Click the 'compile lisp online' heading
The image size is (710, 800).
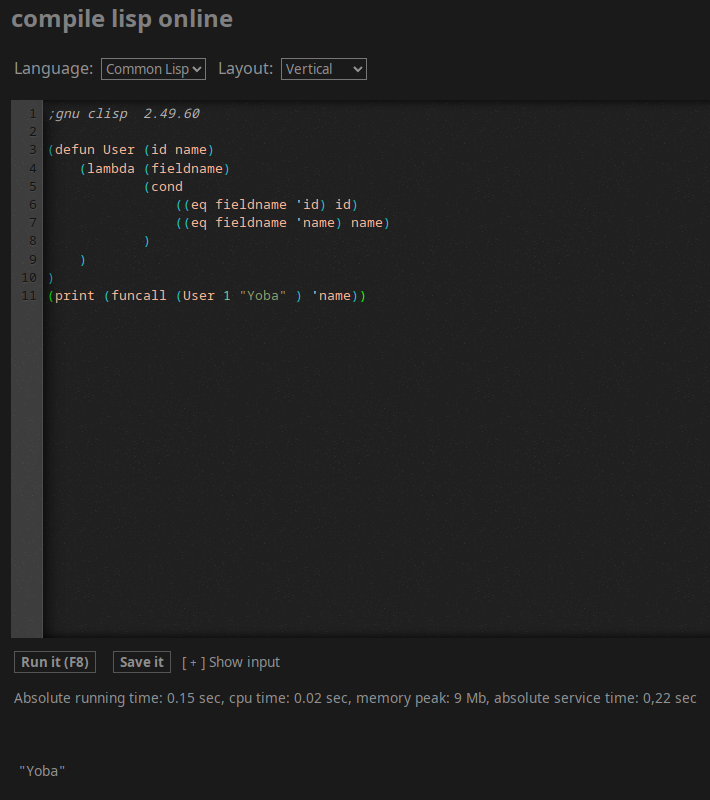click(122, 19)
